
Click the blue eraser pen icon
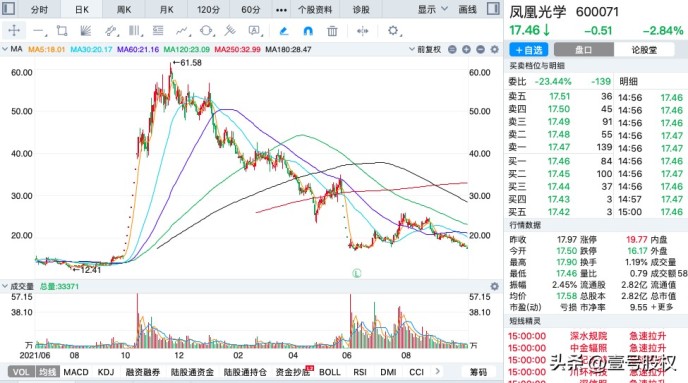point(283,31)
